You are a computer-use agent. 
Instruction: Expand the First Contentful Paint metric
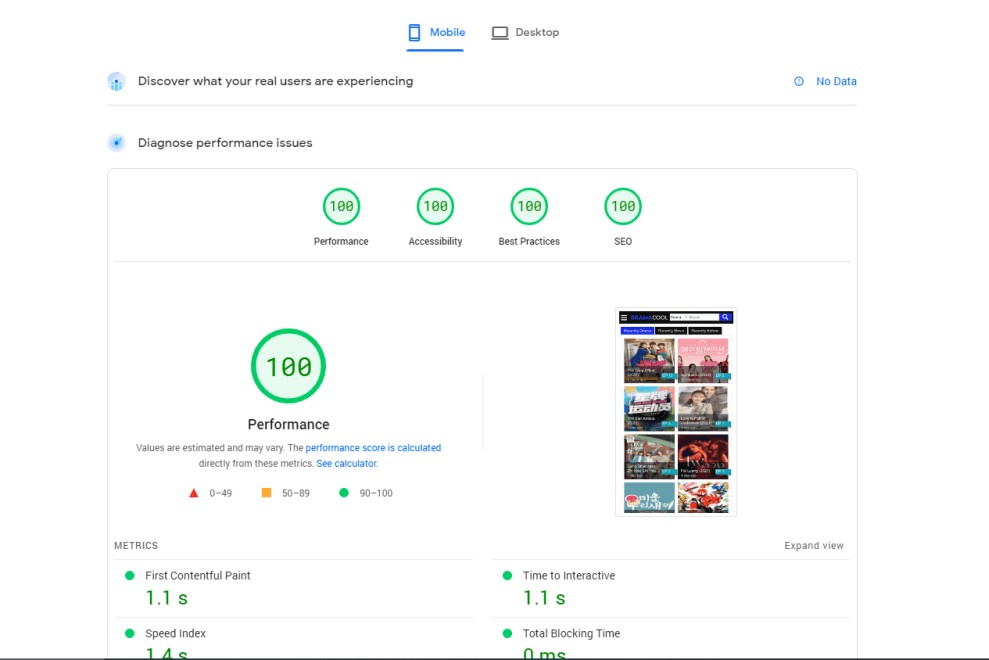tap(198, 576)
